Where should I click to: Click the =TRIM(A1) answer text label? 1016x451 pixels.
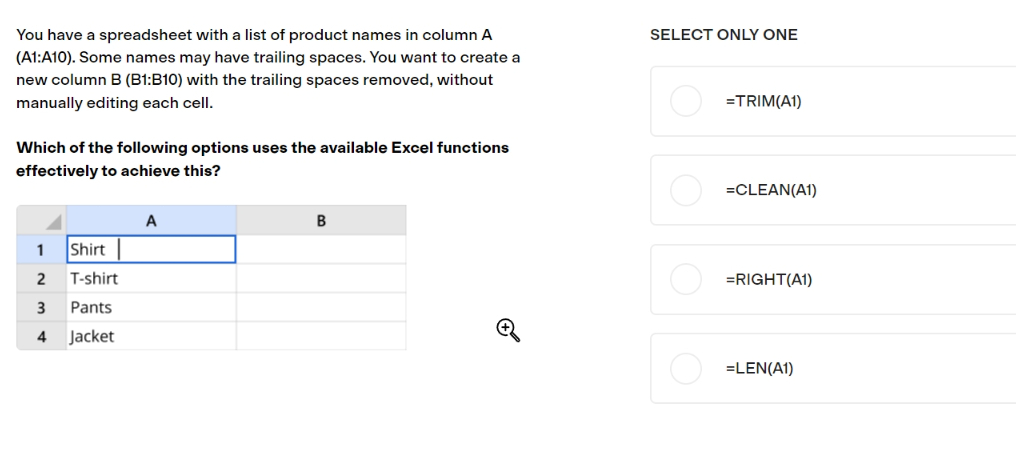763,101
